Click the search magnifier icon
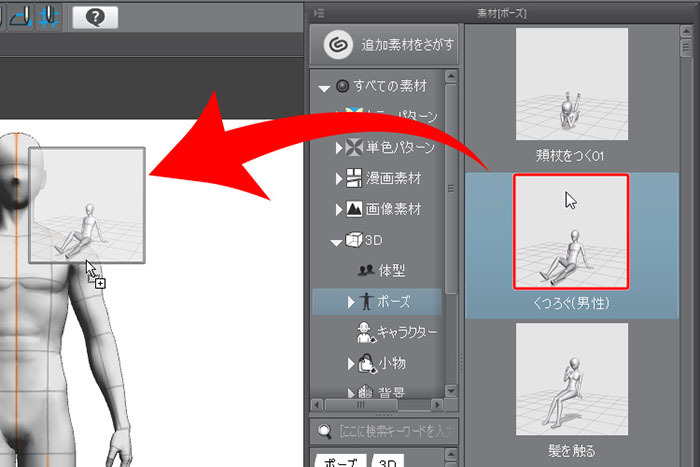This screenshot has height=467, width=700. tap(325, 431)
